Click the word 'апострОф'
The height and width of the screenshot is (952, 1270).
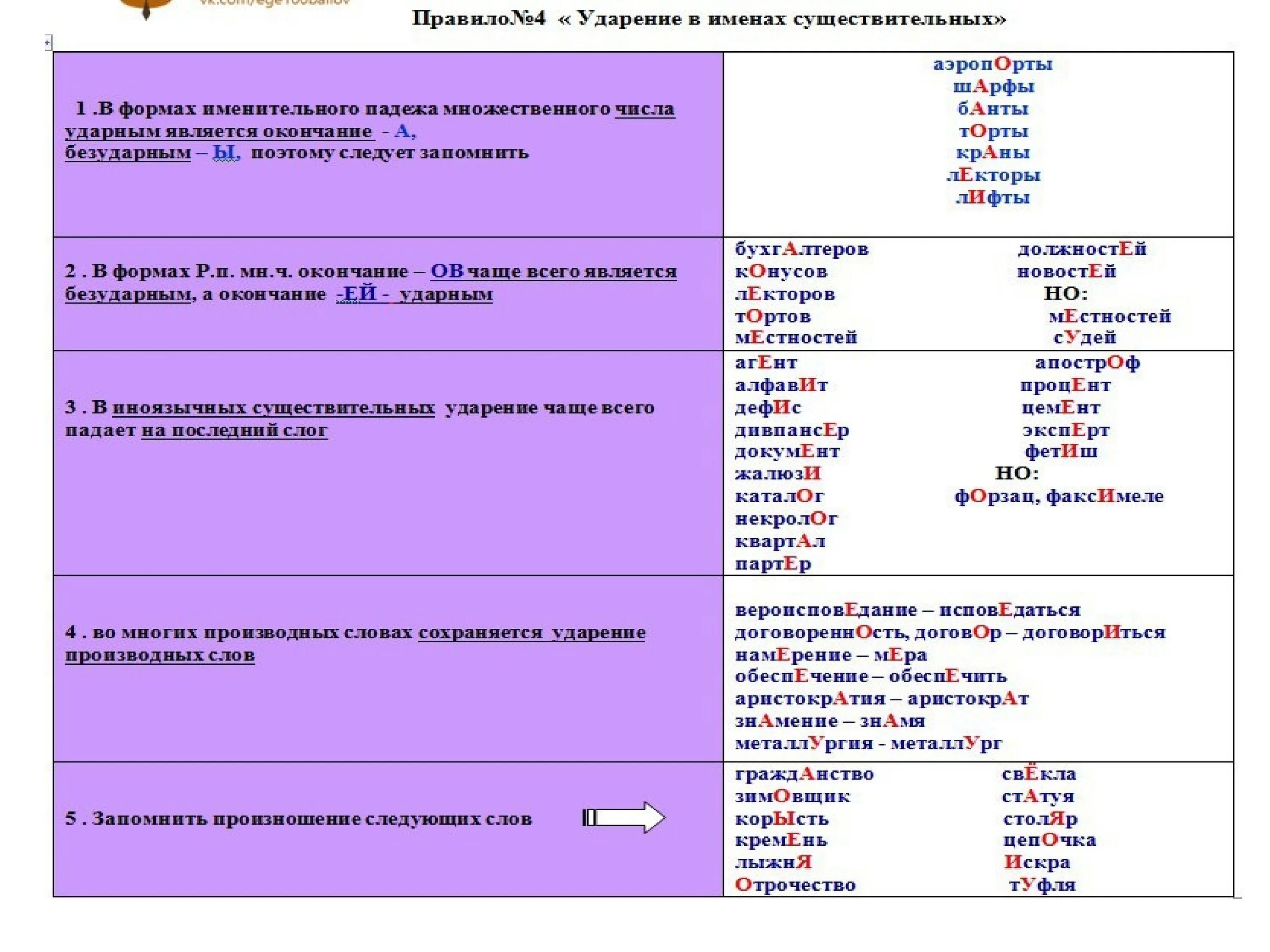click(x=1088, y=363)
